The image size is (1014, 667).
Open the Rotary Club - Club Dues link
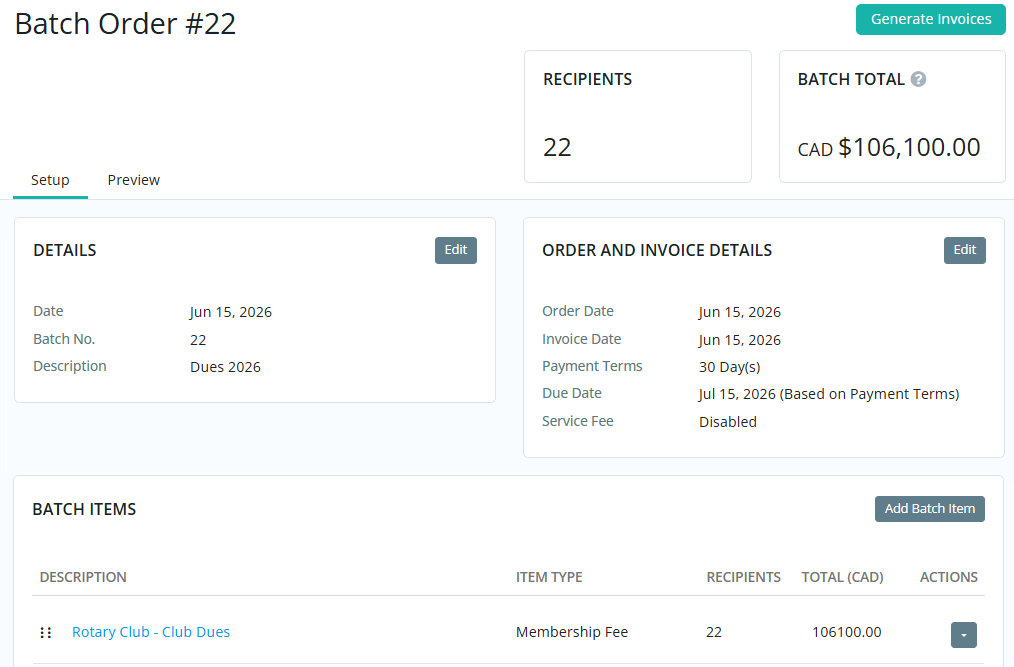click(151, 632)
